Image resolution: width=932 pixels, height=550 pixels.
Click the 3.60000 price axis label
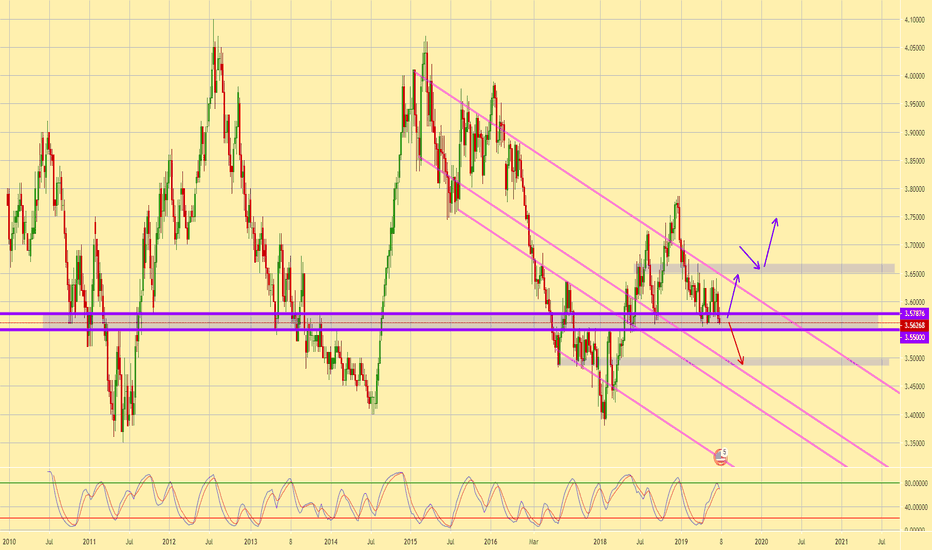pyautogui.click(x=914, y=302)
